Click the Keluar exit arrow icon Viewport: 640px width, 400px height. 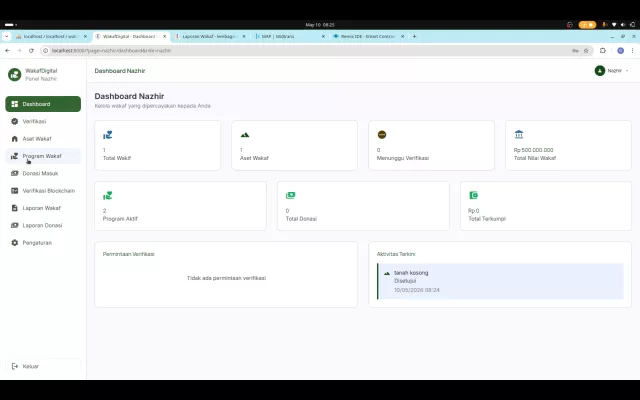pyautogui.click(x=15, y=366)
